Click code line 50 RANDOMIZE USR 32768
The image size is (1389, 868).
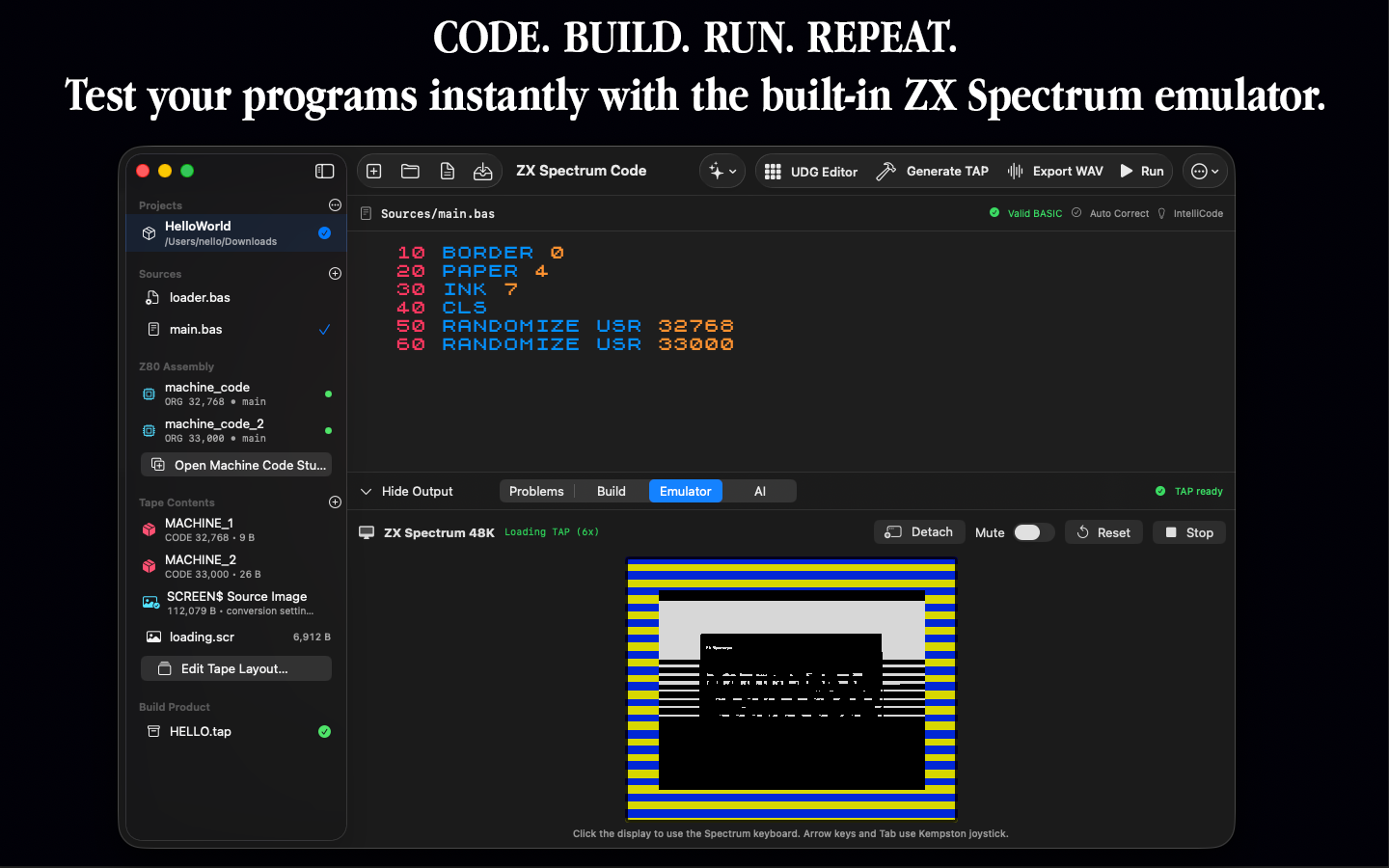(565, 326)
